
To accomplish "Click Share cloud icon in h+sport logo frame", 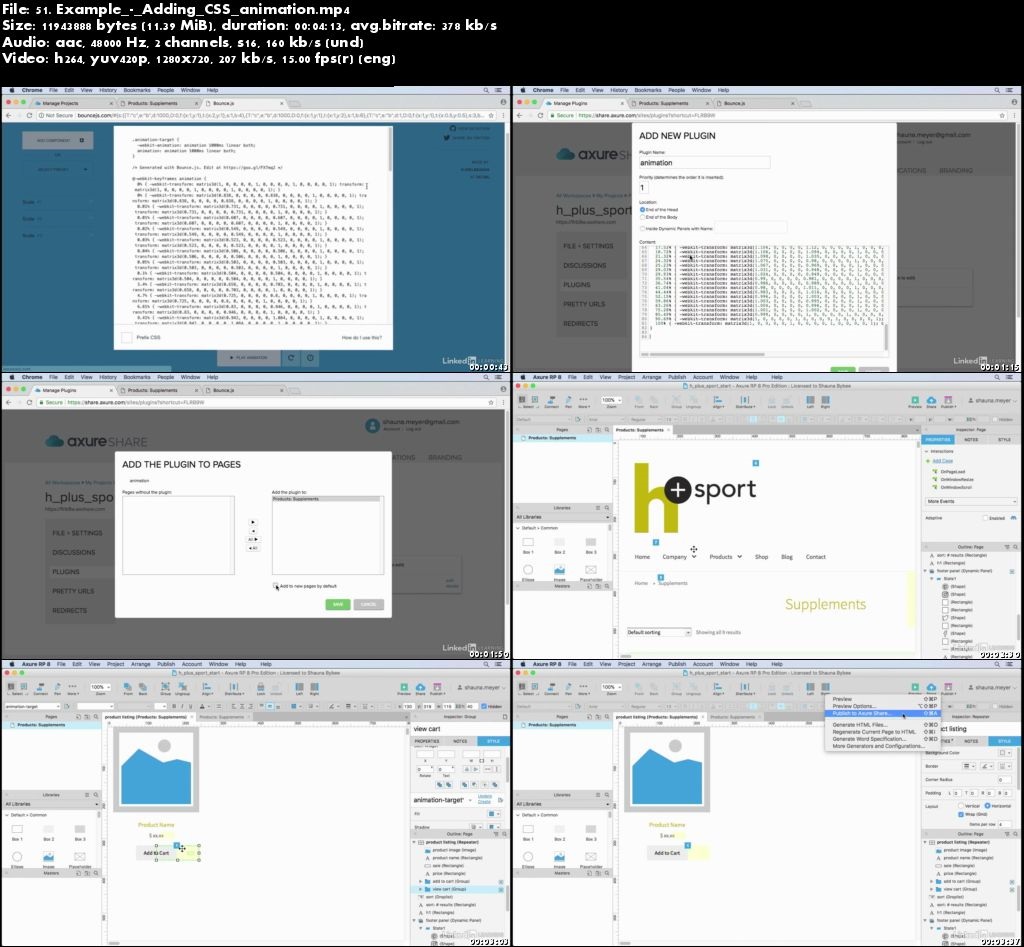I will click(x=931, y=401).
